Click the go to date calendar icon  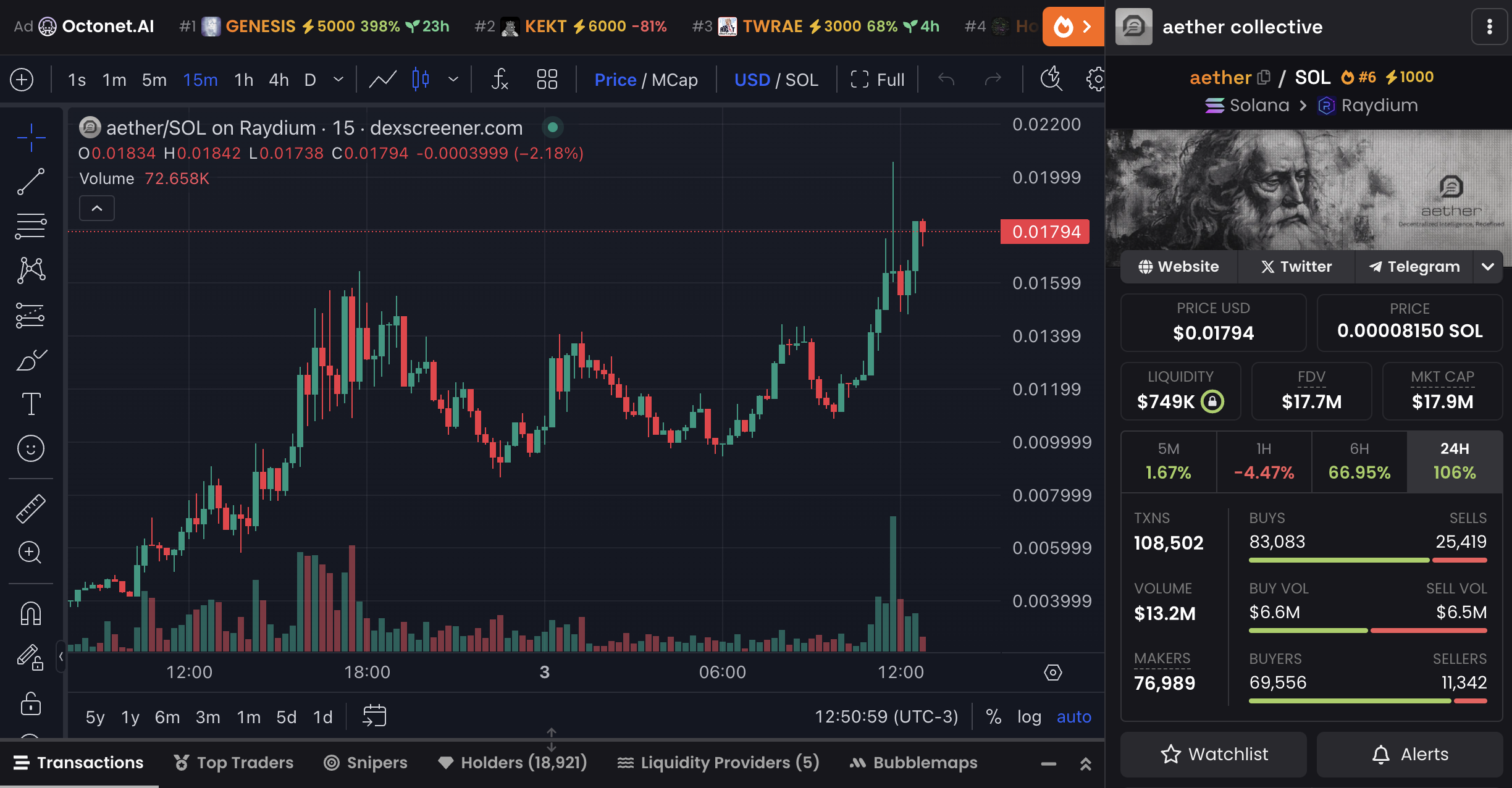coord(374,716)
